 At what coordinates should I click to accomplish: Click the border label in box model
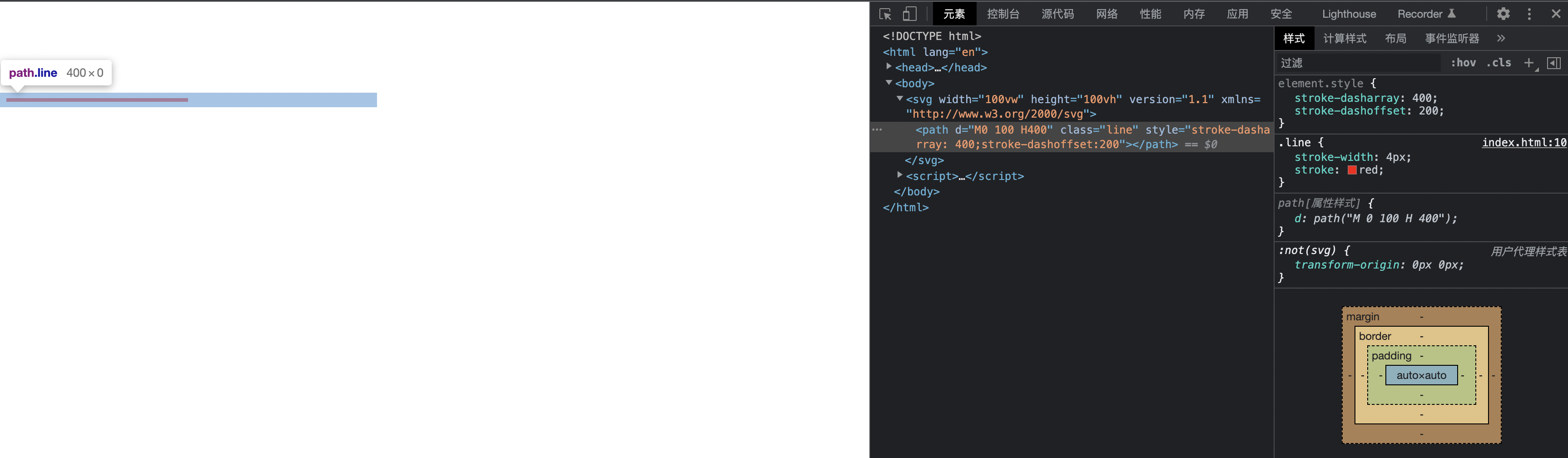pyautogui.click(x=1375, y=336)
